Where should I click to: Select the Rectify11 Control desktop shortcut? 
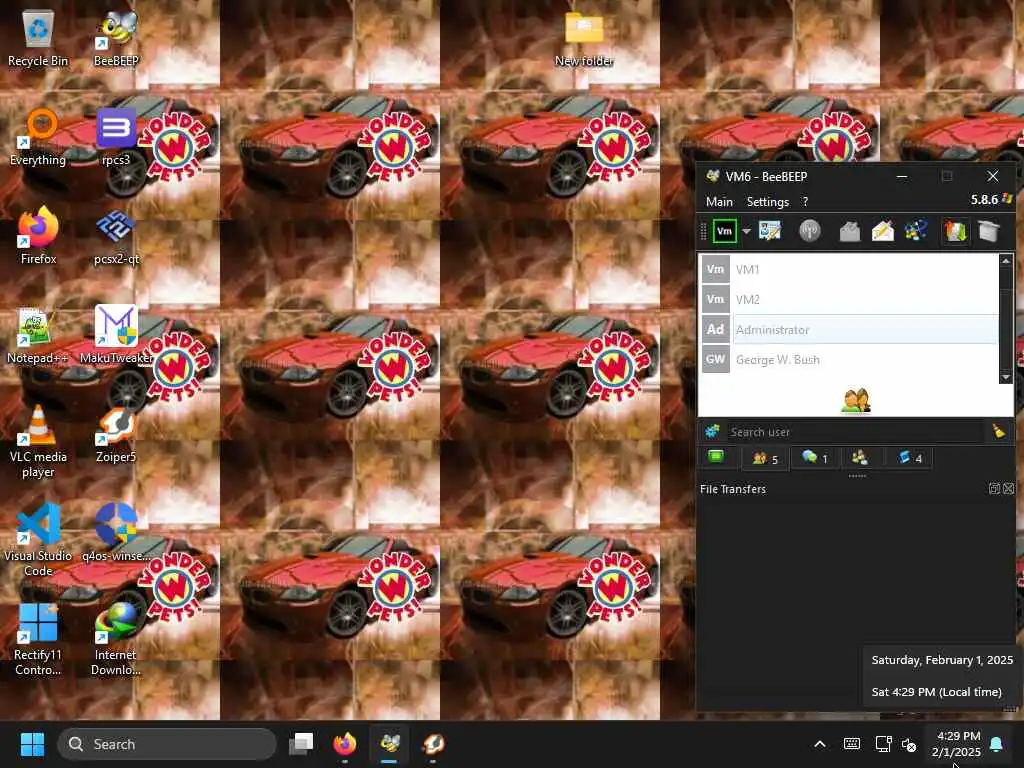pos(38,640)
